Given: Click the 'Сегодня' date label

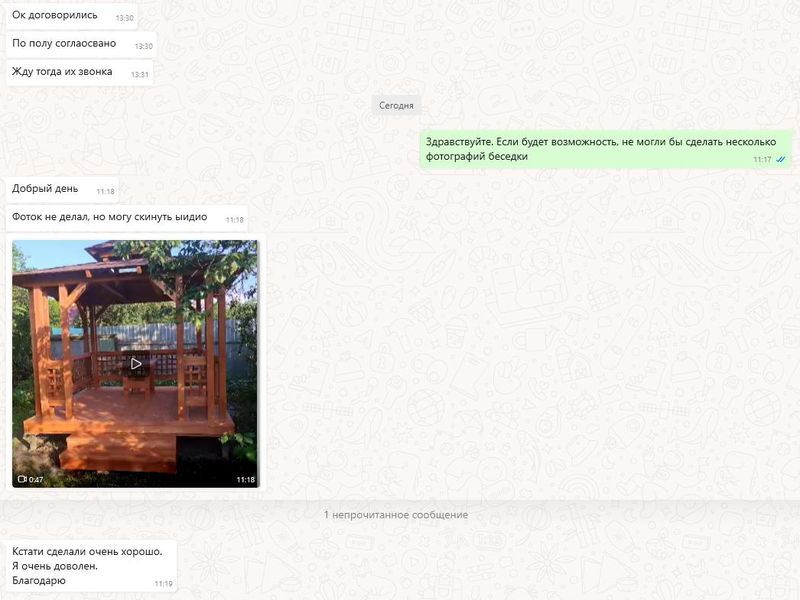Looking at the screenshot, I should pos(396,105).
